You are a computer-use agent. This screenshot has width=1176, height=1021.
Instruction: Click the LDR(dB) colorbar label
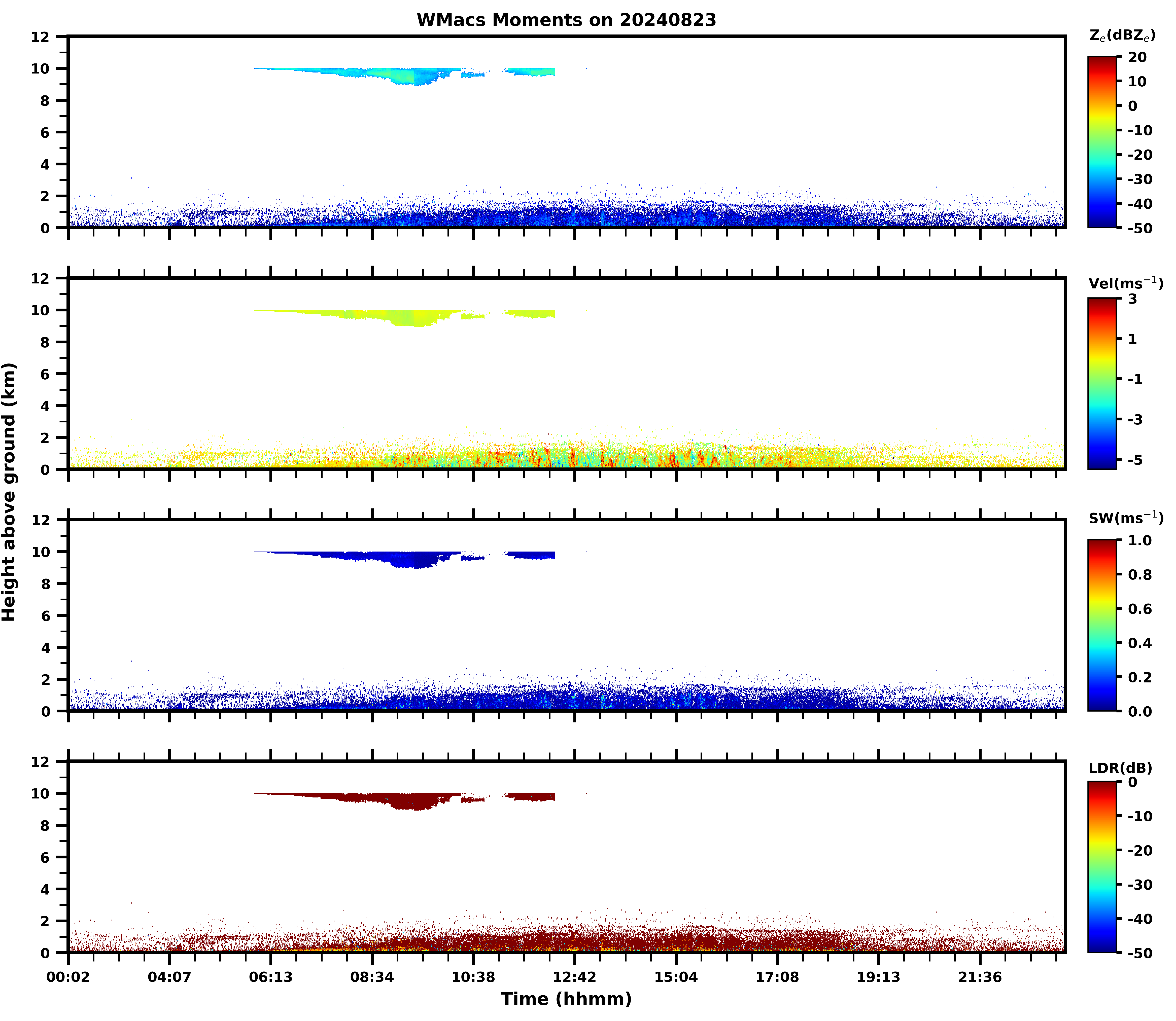(1120, 768)
